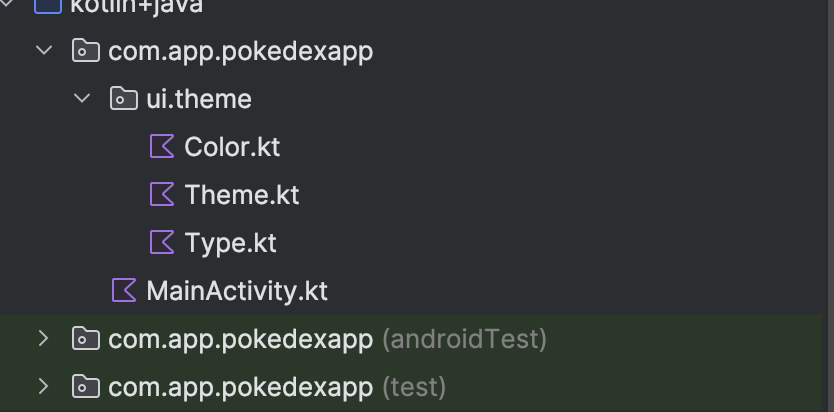Image resolution: width=834 pixels, height=412 pixels.
Task: Select the androidTest package row label
Action: pos(327,339)
